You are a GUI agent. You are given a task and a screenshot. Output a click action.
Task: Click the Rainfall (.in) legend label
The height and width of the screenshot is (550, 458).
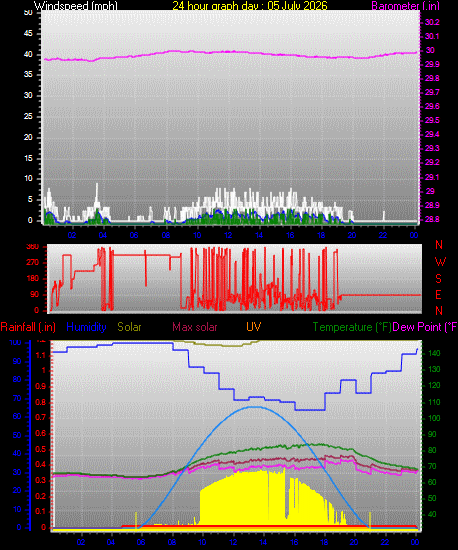[28, 327]
